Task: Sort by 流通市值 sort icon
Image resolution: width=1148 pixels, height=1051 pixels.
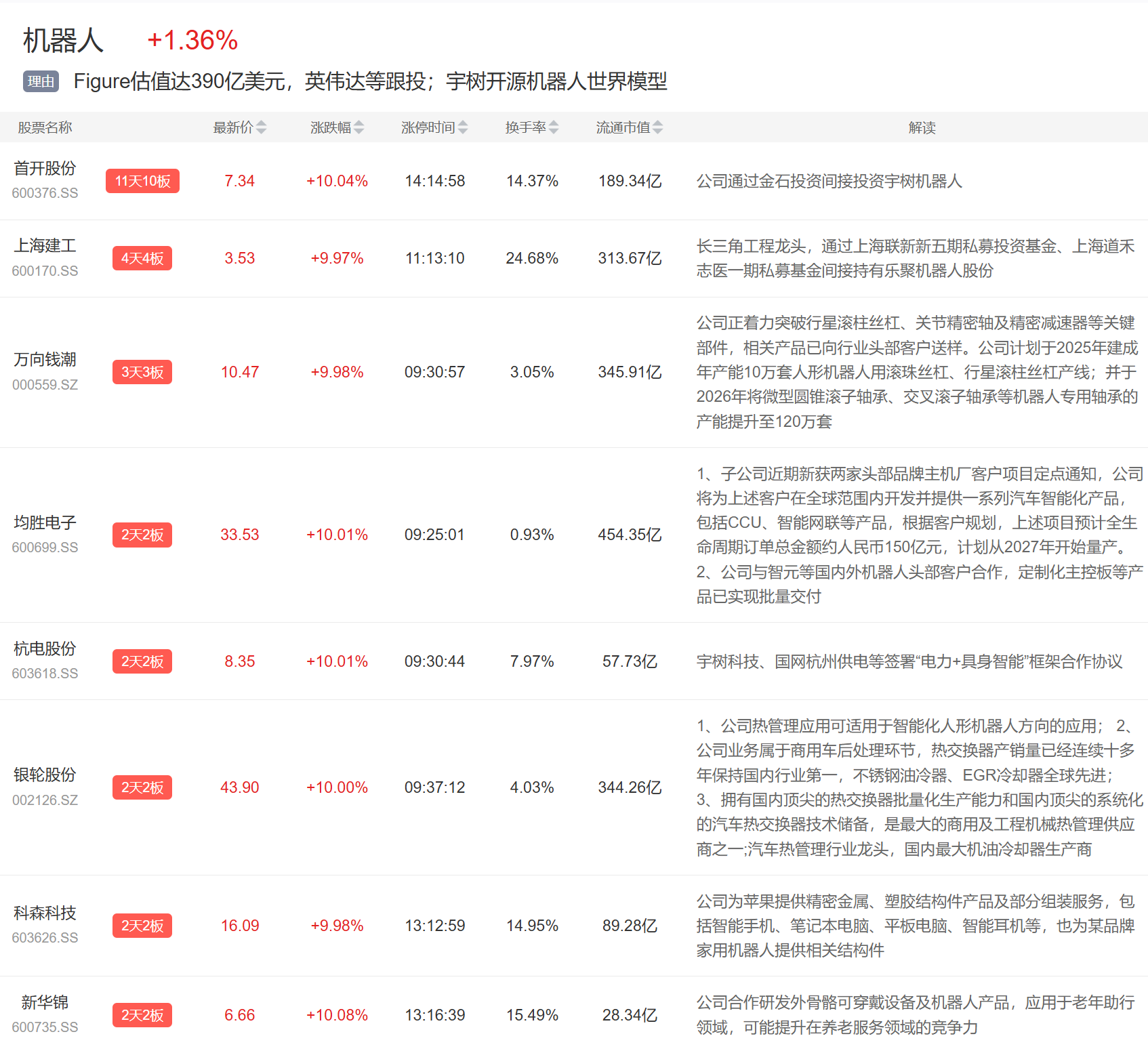Action: click(x=658, y=127)
